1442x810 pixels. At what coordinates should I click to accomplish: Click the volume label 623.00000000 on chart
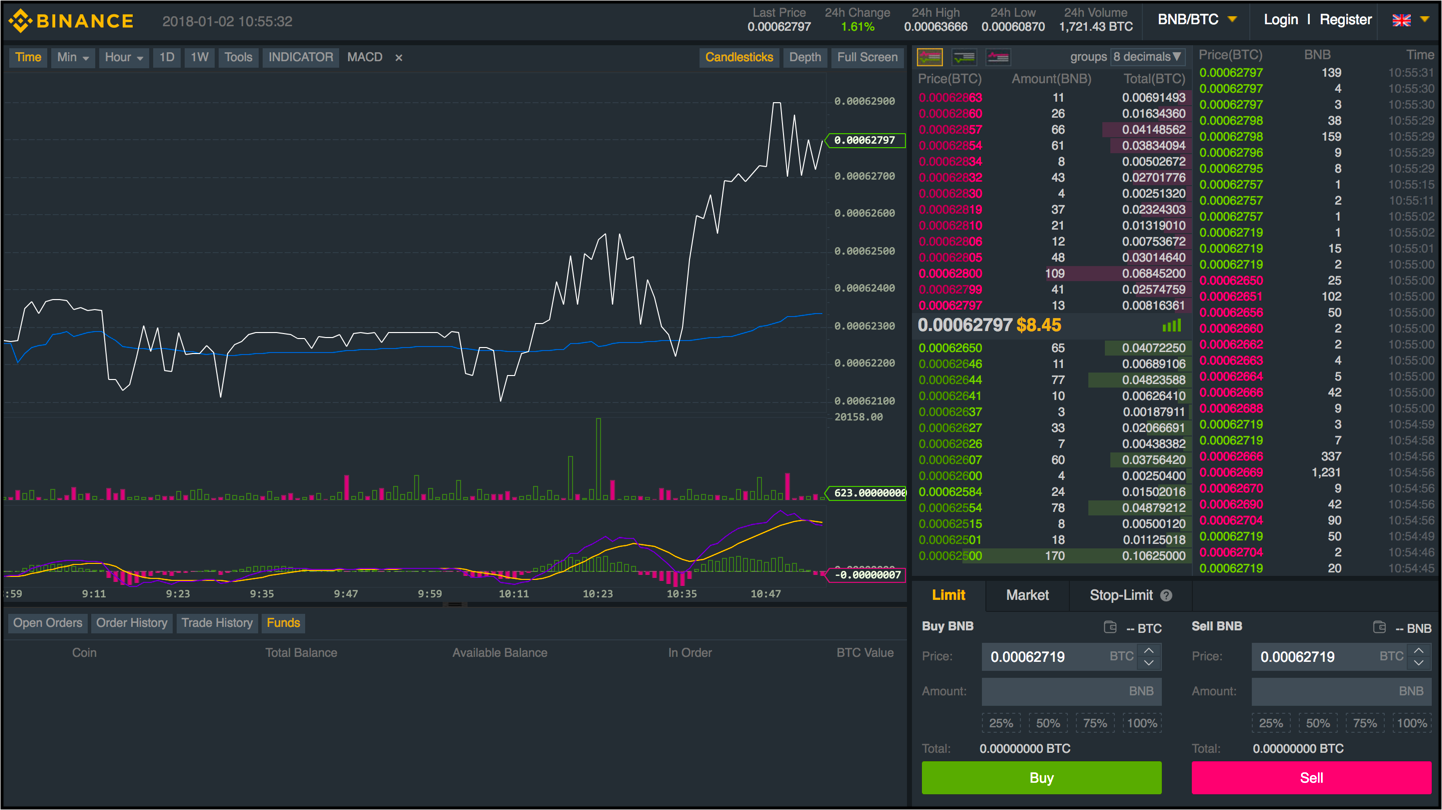(x=866, y=493)
